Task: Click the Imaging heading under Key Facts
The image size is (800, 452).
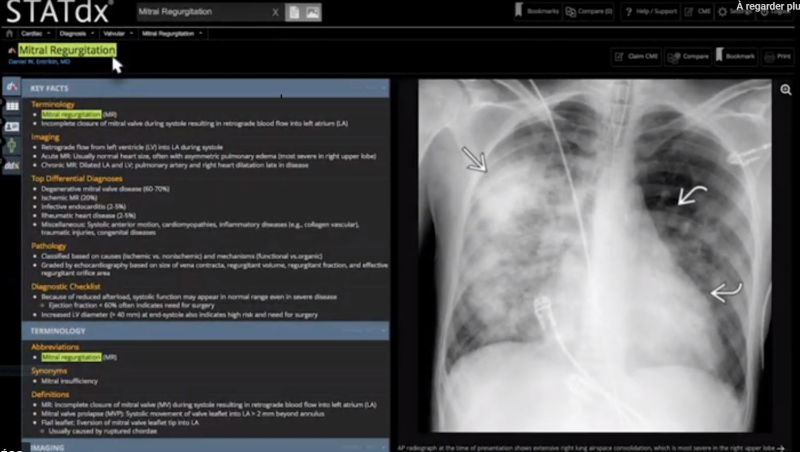Action: [x=45, y=137]
